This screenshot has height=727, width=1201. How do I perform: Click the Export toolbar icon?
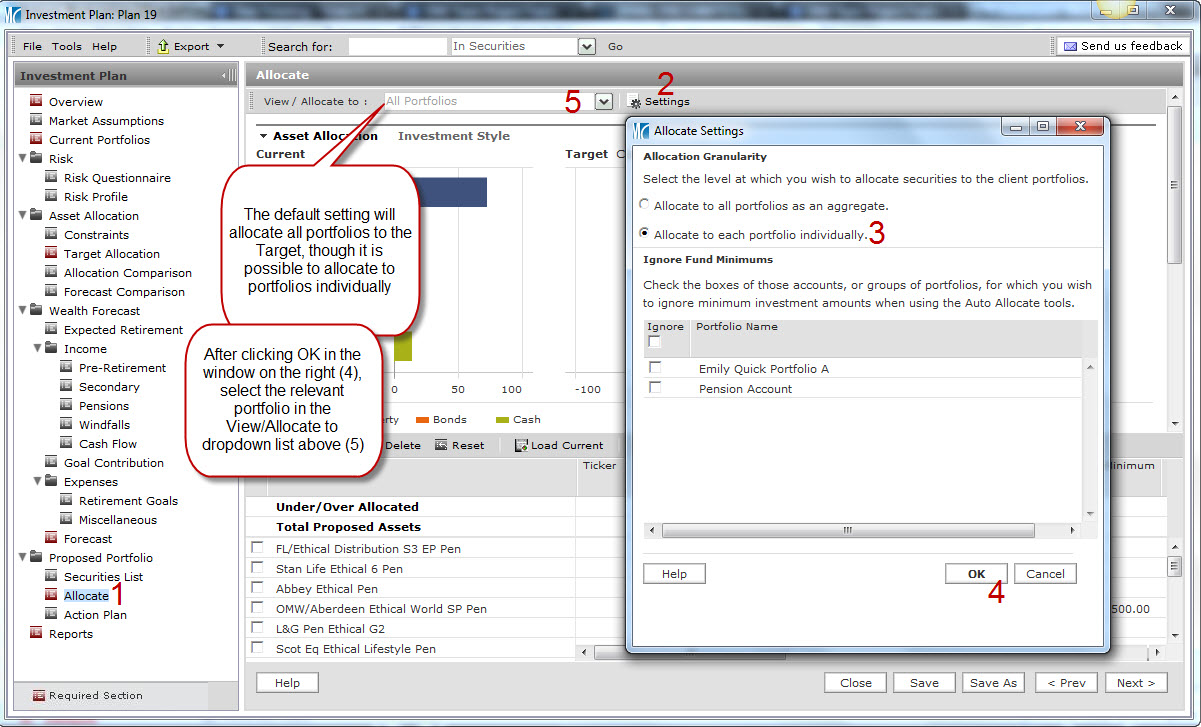tap(164, 46)
